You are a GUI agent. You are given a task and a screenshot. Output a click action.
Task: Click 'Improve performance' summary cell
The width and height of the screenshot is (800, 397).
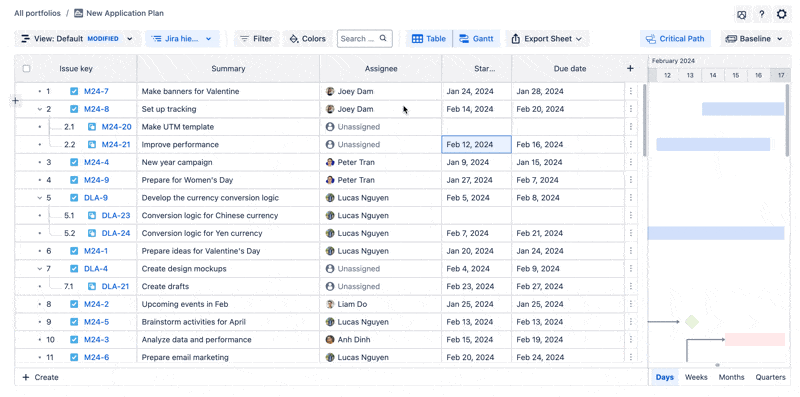pos(228,144)
